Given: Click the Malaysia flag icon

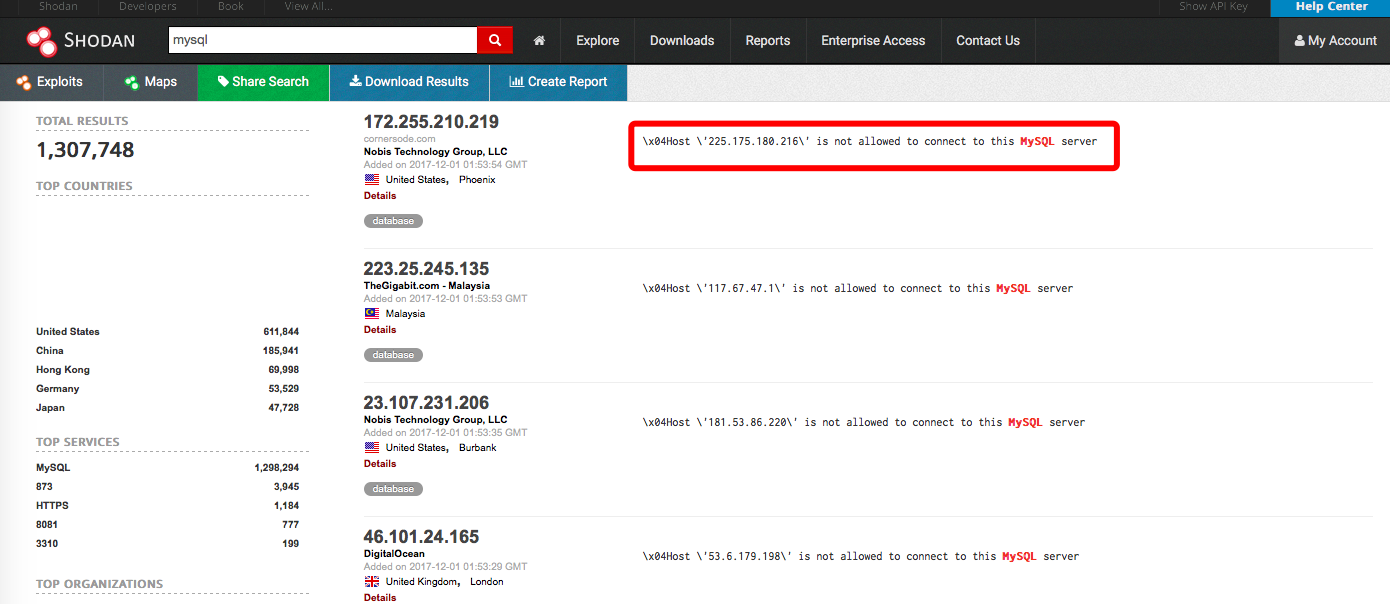Looking at the screenshot, I should click(x=372, y=314).
